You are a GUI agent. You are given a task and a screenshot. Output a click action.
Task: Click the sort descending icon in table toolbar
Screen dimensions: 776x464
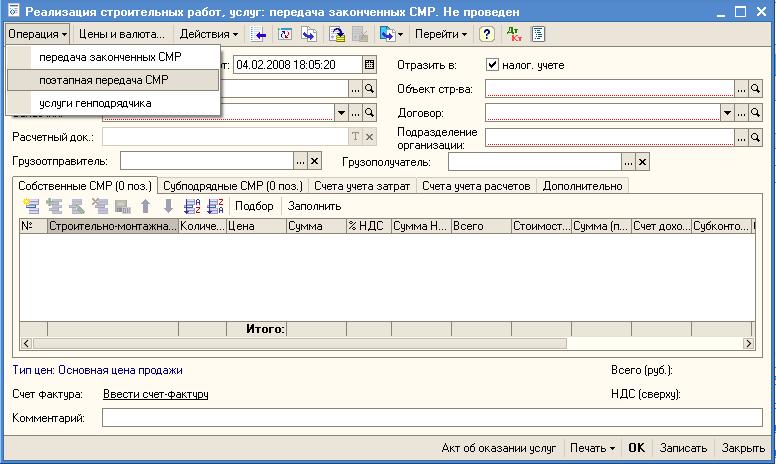coord(214,206)
